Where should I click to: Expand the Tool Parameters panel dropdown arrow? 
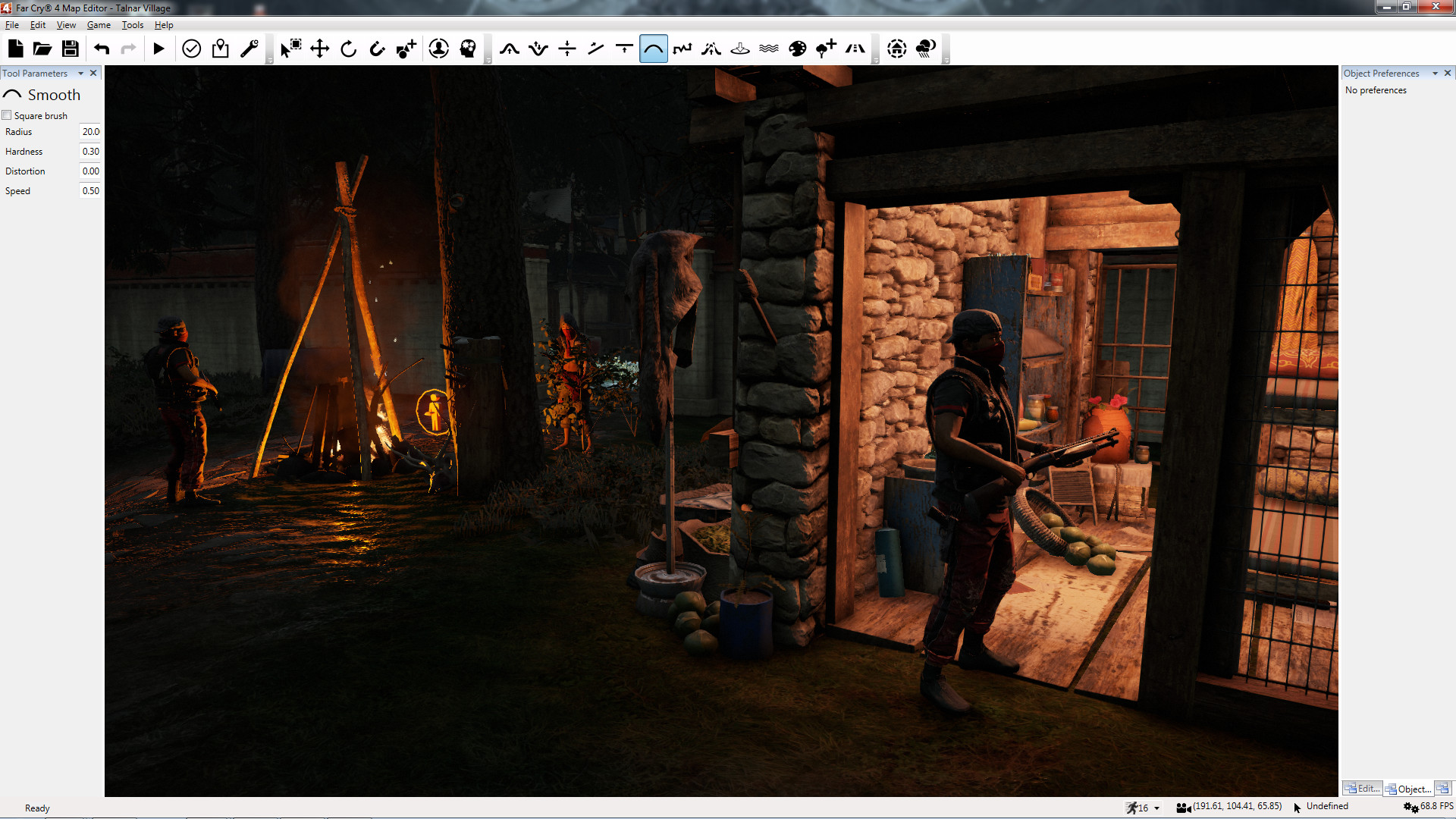point(81,74)
